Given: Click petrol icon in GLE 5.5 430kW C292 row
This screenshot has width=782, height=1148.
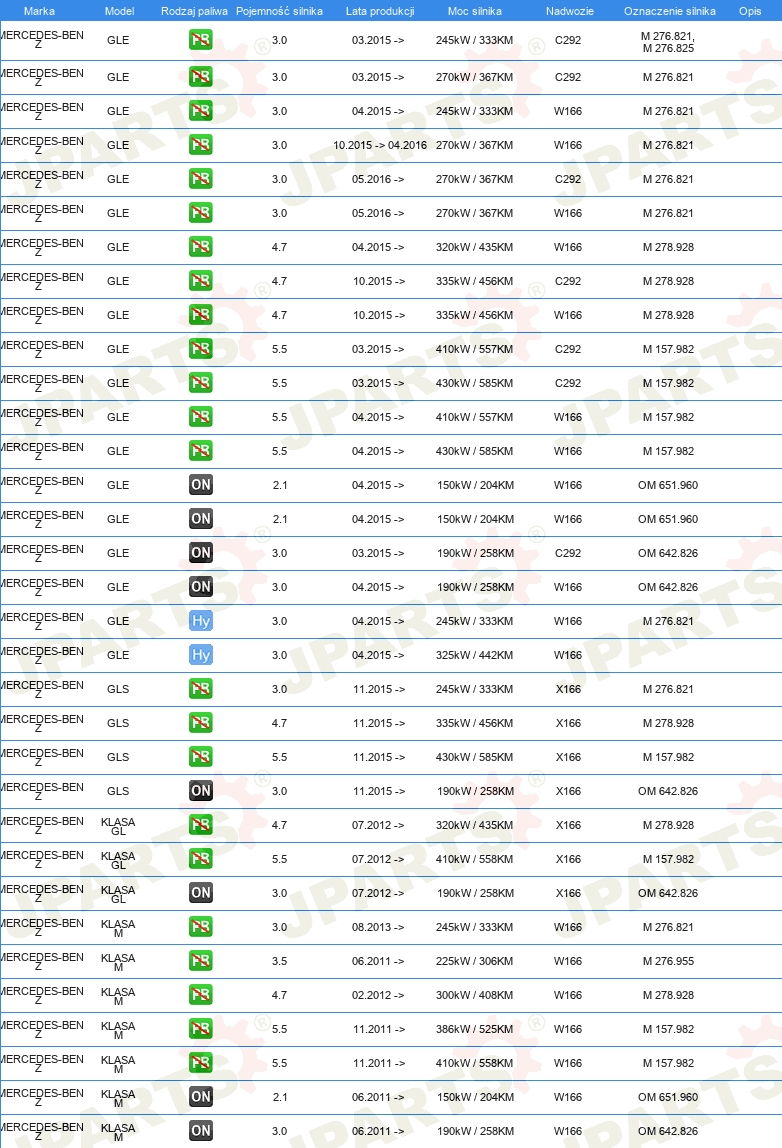Looking at the screenshot, I should click(x=201, y=383).
